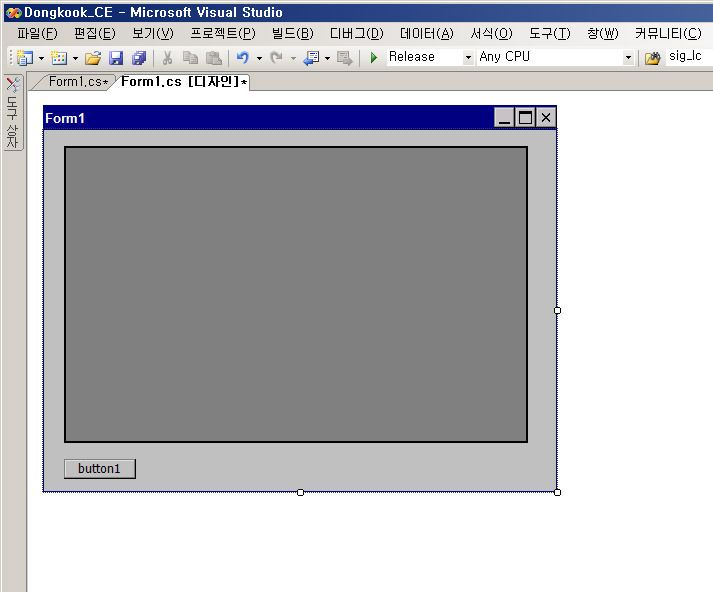
Task: Open the 빌드(B) menu
Action: tap(292, 34)
